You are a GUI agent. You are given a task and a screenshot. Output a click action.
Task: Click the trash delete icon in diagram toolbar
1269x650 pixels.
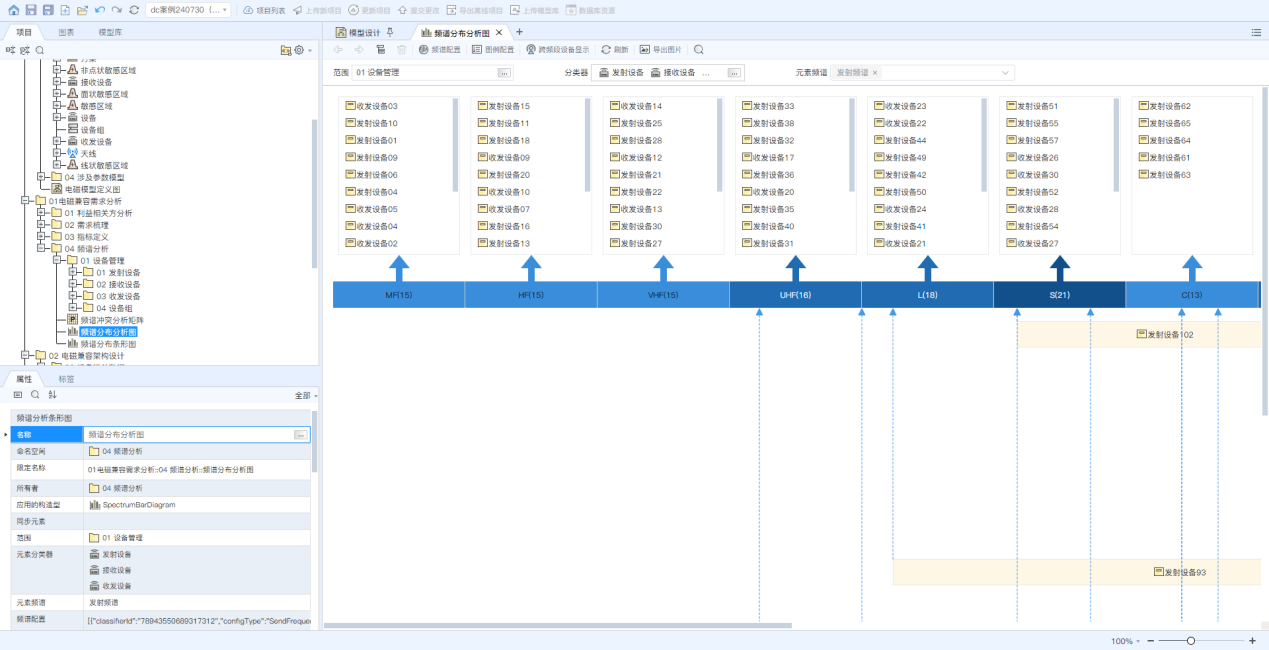[402, 49]
